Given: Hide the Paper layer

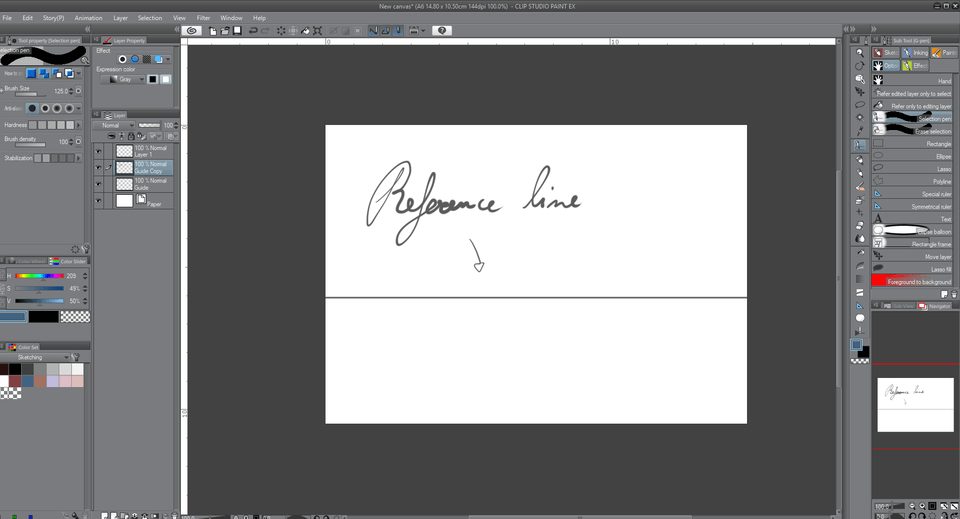Looking at the screenshot, I should pos(99,201).
